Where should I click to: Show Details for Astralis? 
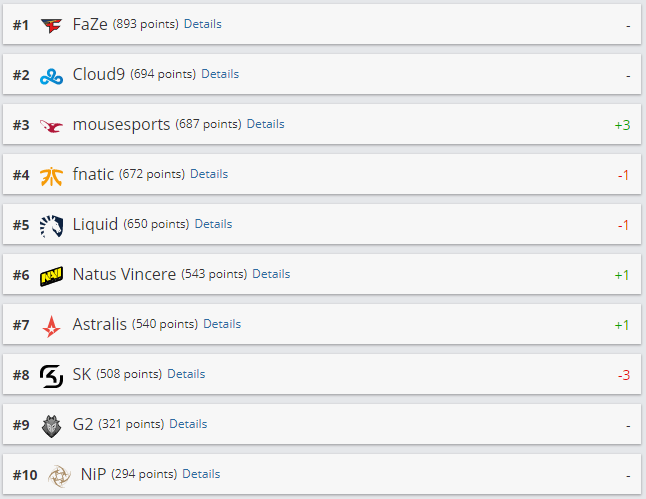click(x=222, y=324)
